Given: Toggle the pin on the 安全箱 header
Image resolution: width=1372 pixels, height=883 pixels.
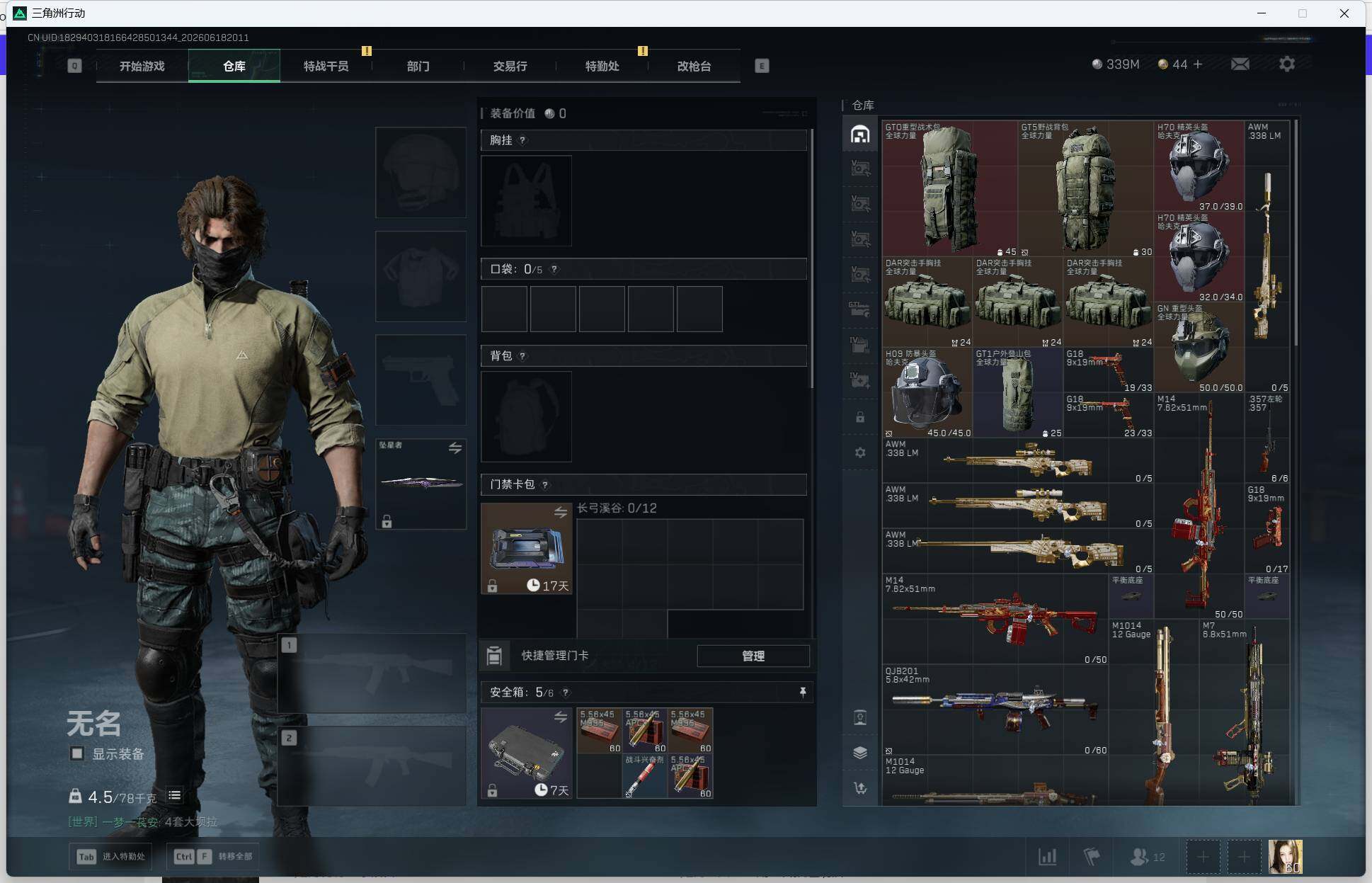Looking at the screenshot, I should (803, 692).
